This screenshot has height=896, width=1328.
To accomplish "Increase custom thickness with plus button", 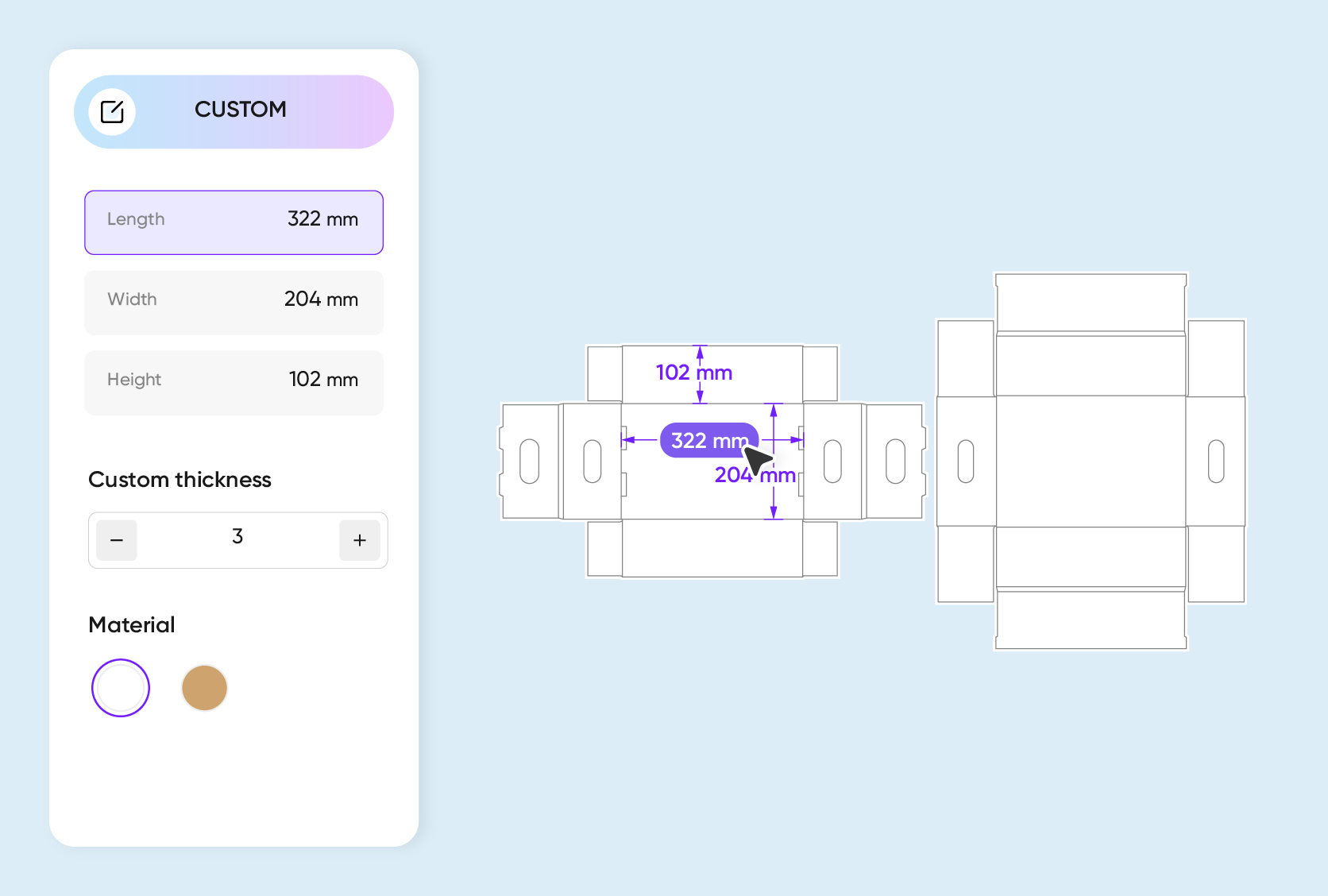I will click(360, 540).
